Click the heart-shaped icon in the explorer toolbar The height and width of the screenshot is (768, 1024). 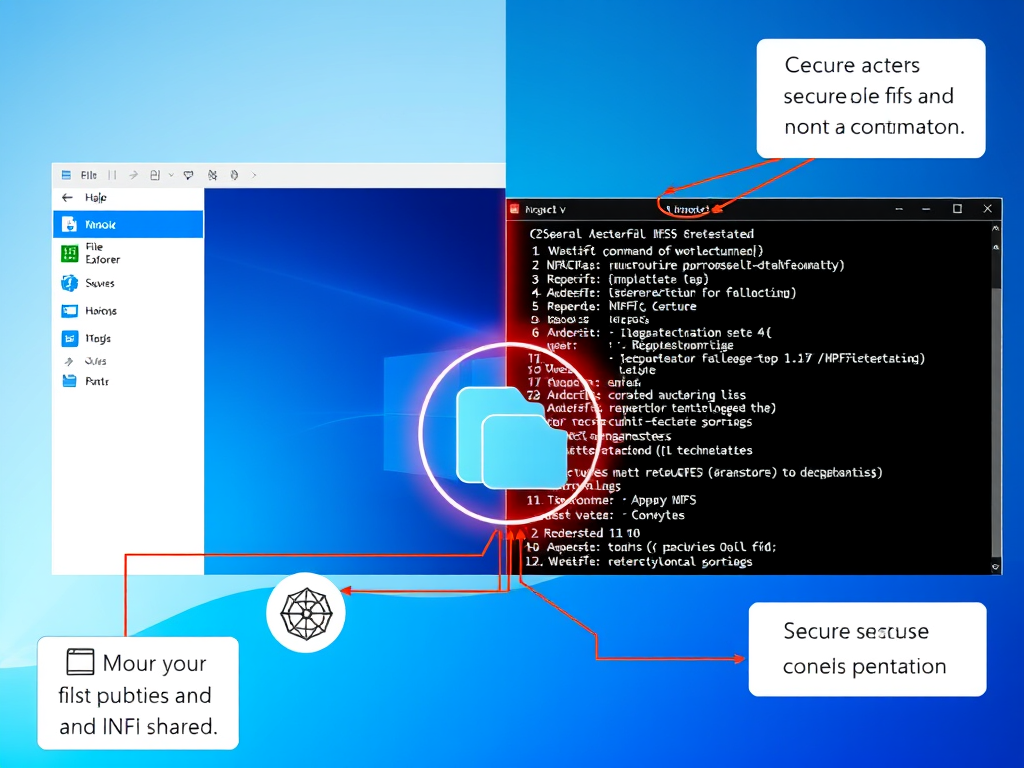pos(189,175)
